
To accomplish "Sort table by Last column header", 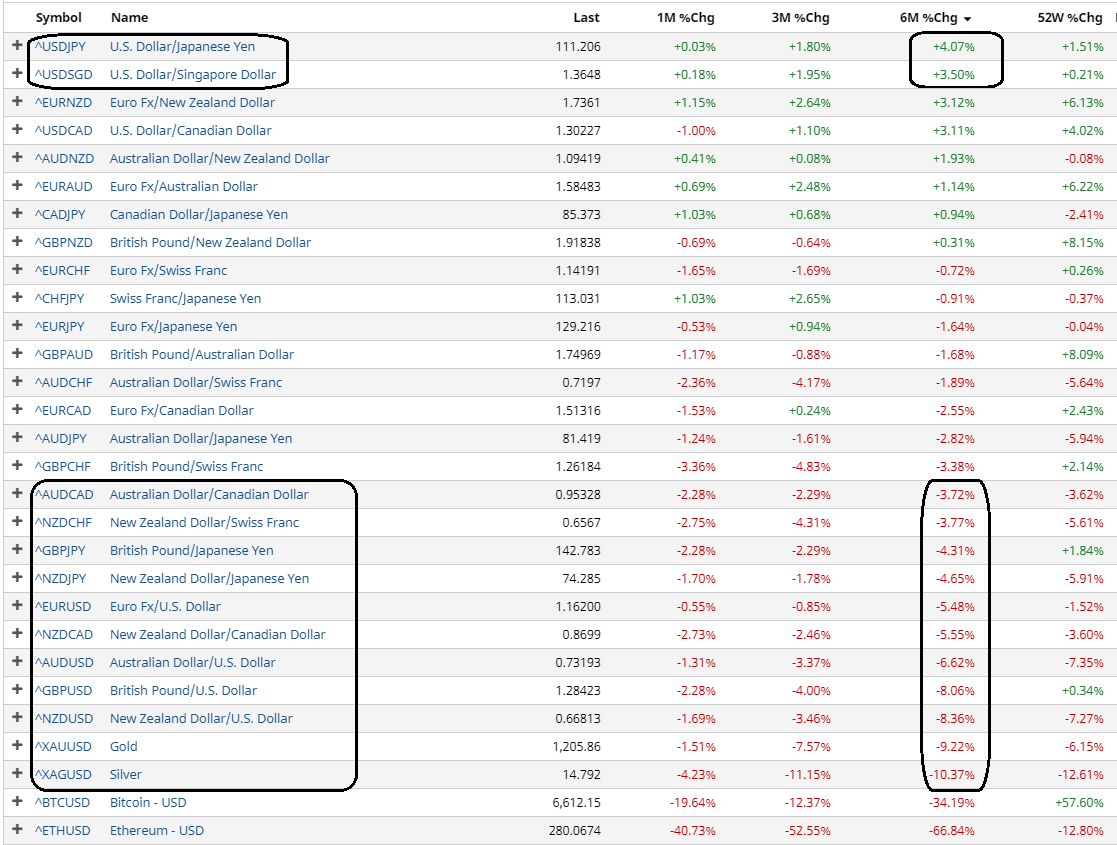I will [586, 18].
